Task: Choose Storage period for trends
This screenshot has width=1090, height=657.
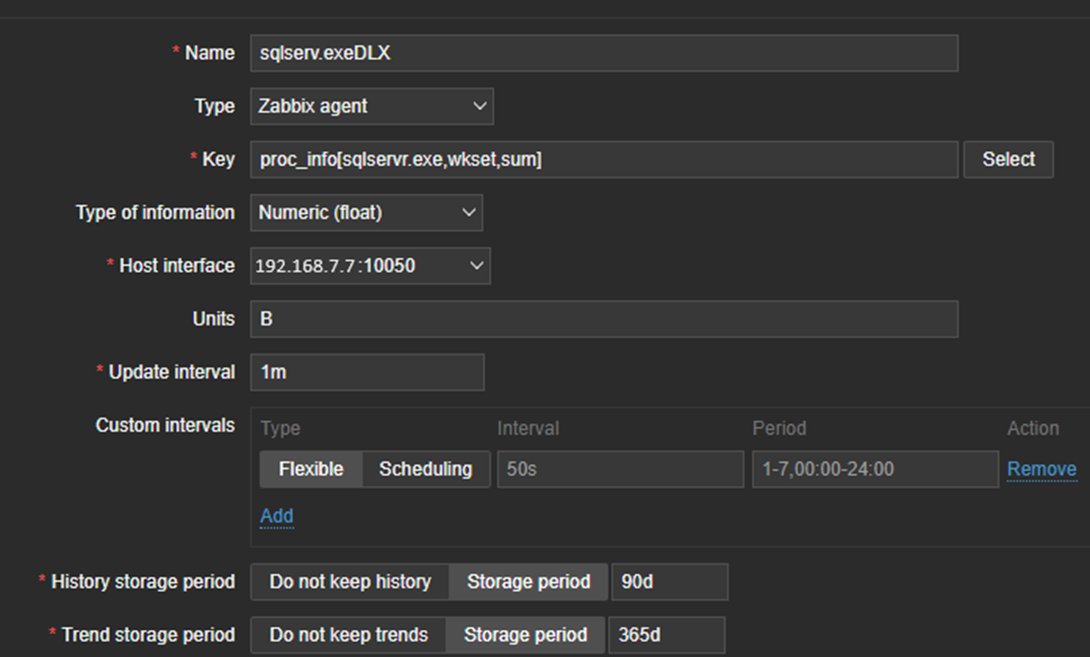Action: coord(525,635)
